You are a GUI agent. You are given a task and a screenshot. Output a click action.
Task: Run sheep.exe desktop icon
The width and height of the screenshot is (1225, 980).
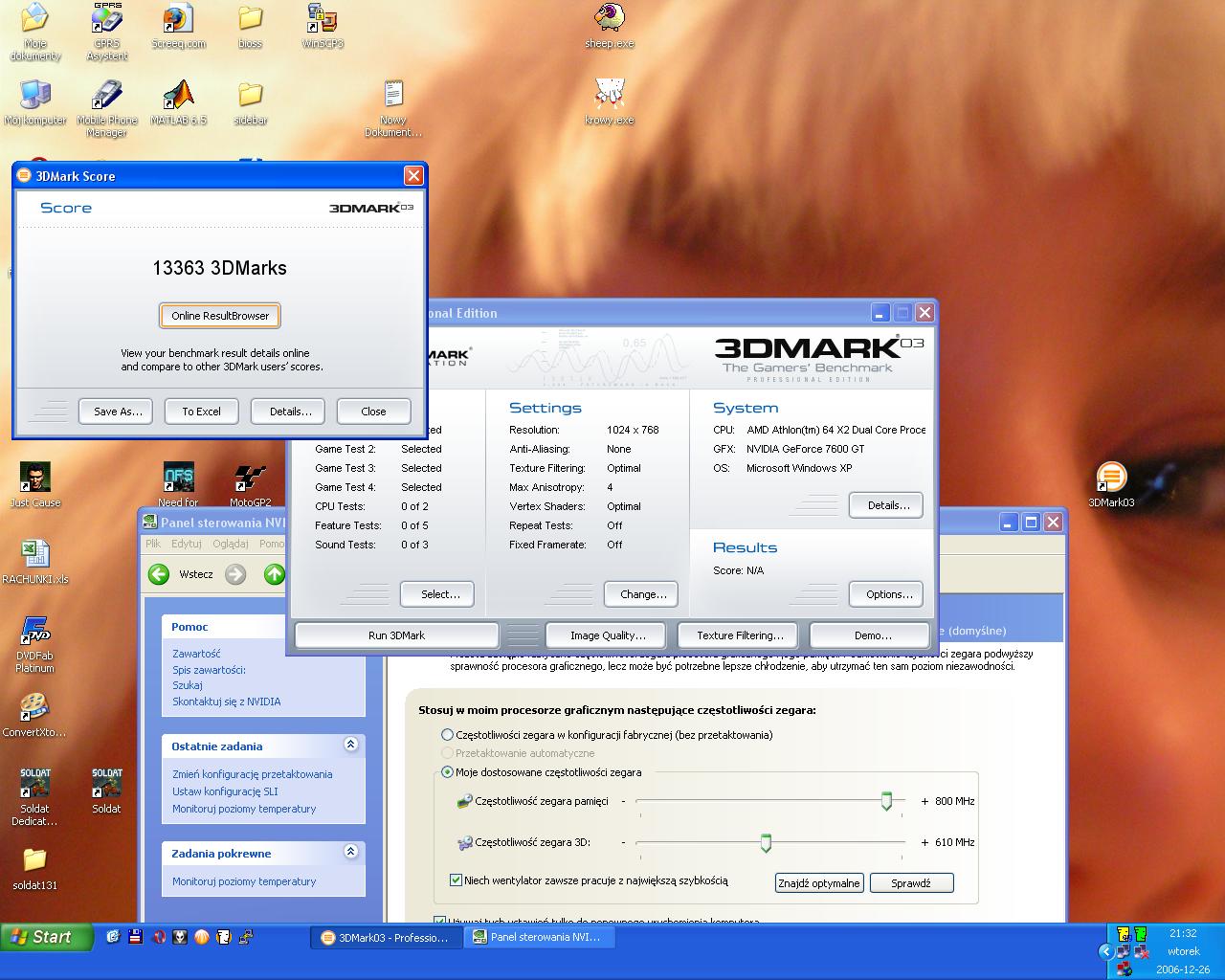610,26
